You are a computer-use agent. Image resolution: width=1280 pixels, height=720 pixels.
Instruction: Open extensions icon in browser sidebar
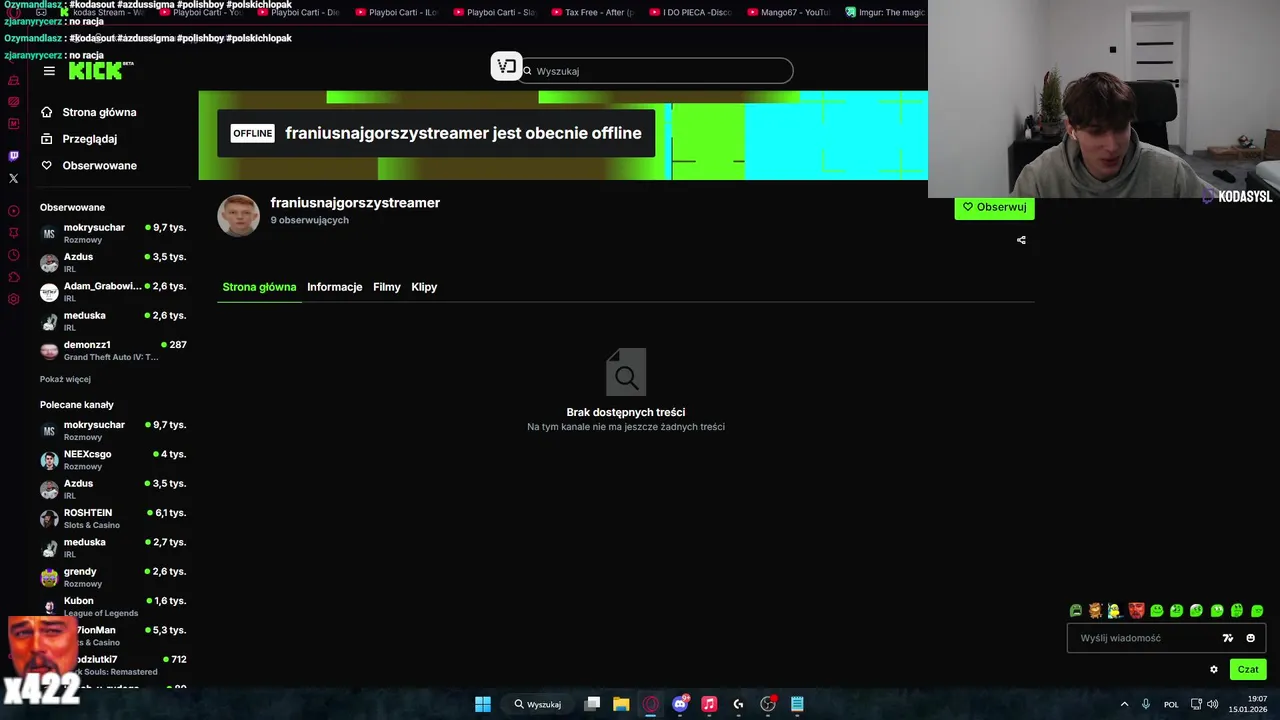pyautogui.click(x=13, y=277)
